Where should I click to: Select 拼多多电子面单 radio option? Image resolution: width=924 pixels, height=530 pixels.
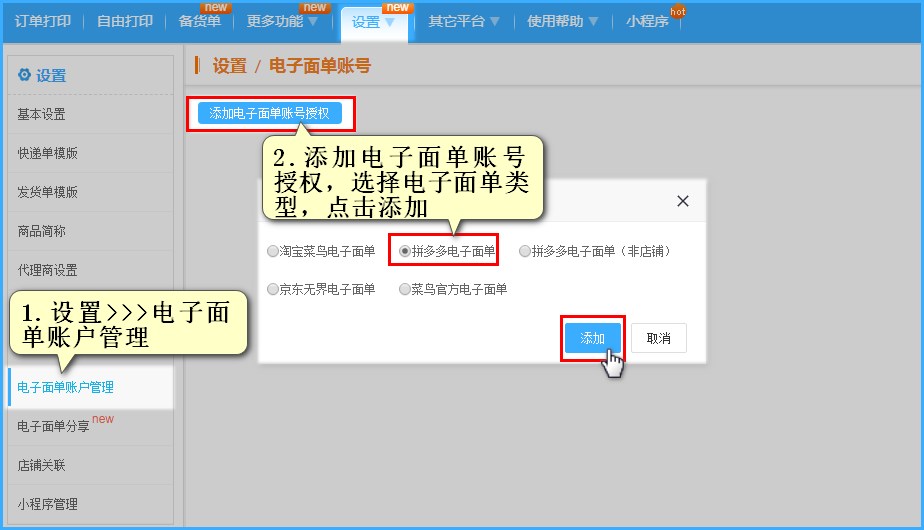[405, 252]
